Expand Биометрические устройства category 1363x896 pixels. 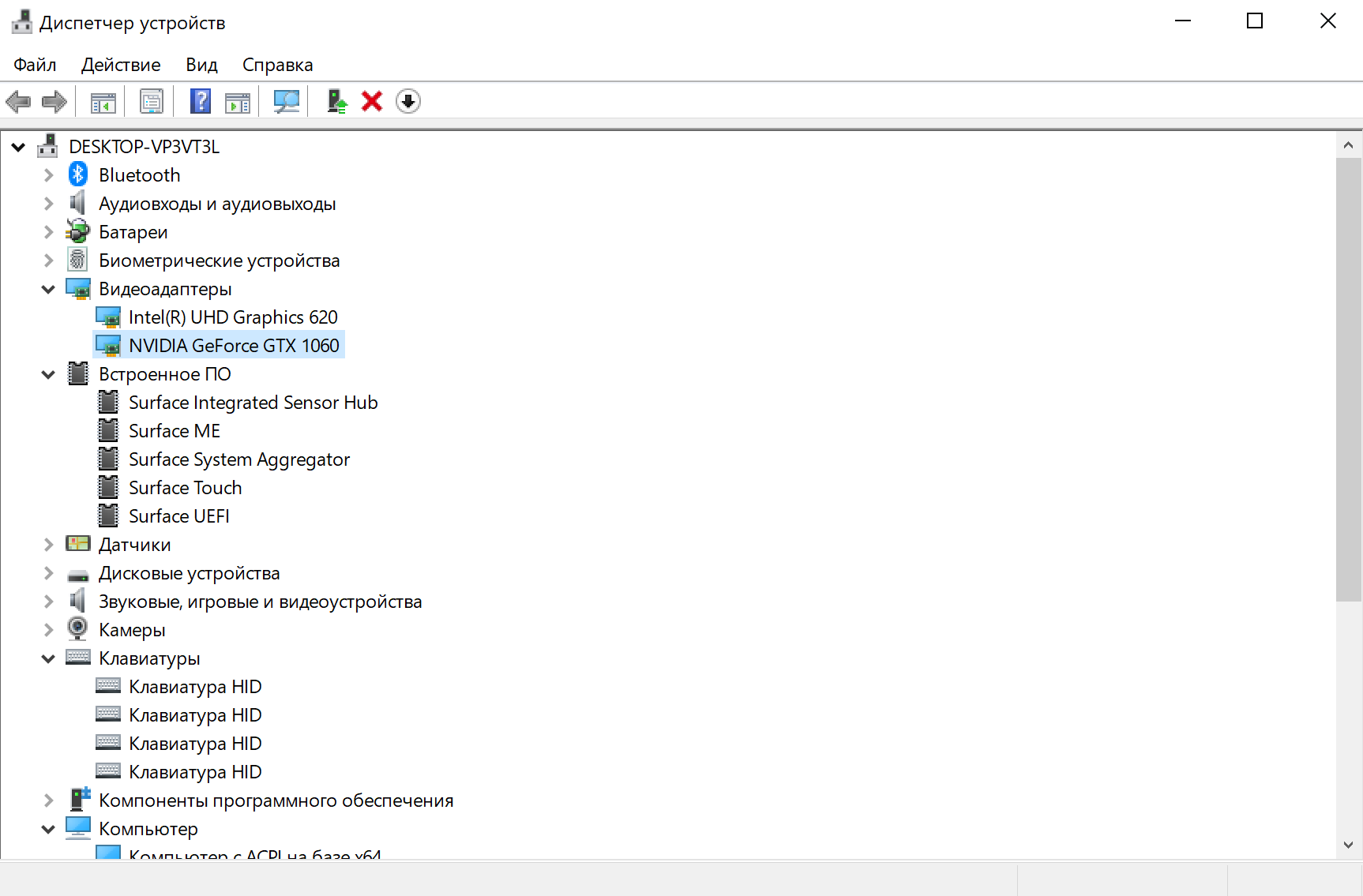tap(49, 261)
